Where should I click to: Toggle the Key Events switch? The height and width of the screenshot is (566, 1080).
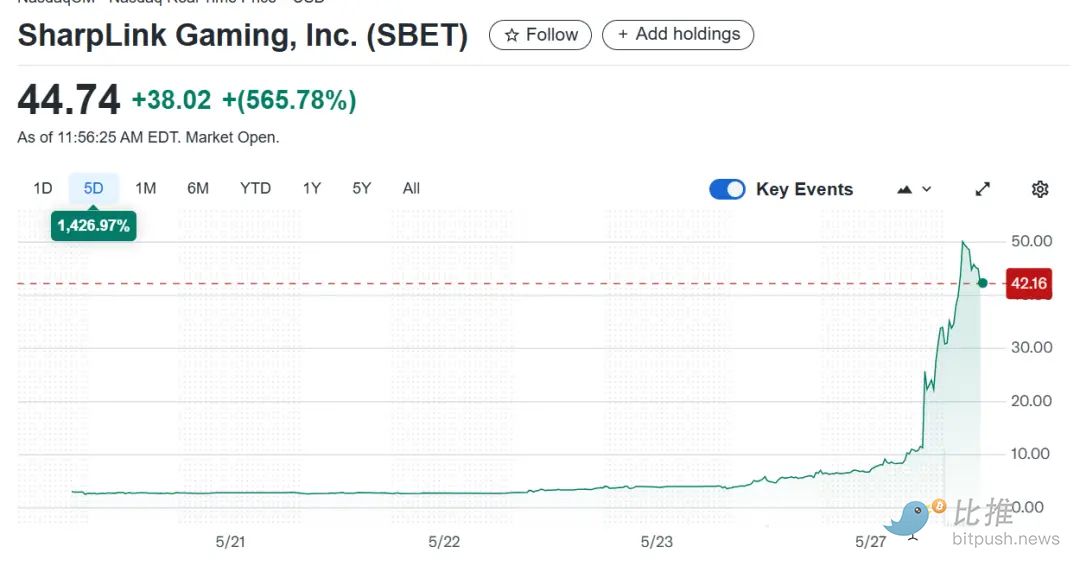[x=727, y=189]
